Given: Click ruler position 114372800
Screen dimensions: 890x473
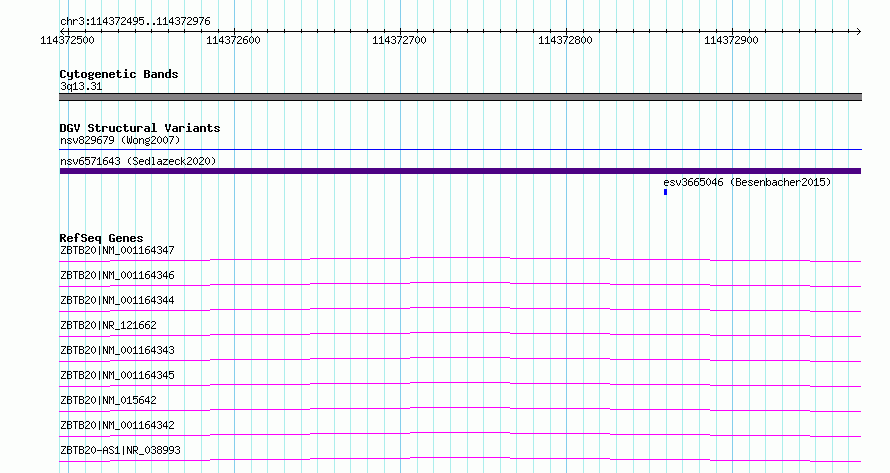Looking at the screenshot, I should [x=565, y=40].
